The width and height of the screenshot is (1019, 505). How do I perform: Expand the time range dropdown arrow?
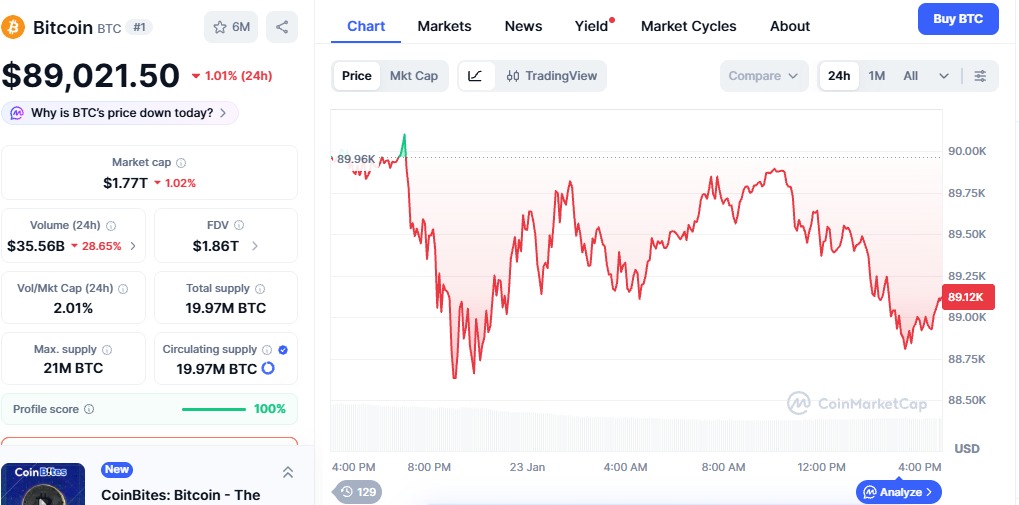coord(943,76)
